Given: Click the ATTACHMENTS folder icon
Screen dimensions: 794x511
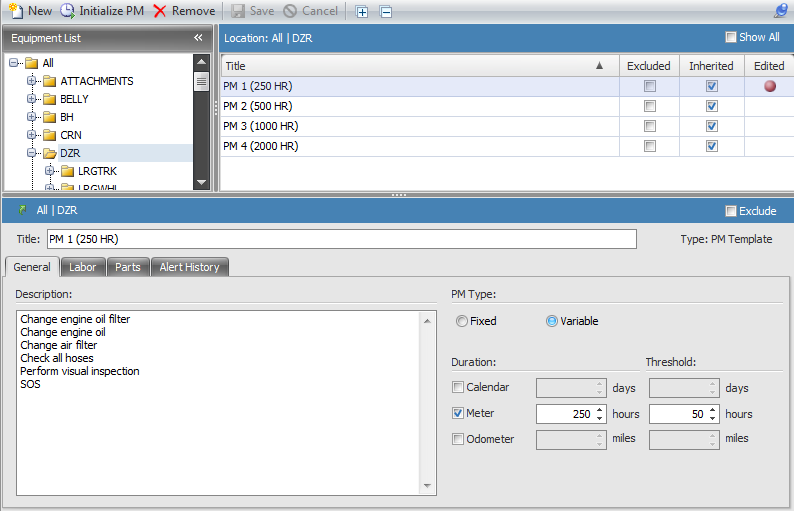Looking at the screenshot, I should tap(50, 81).
